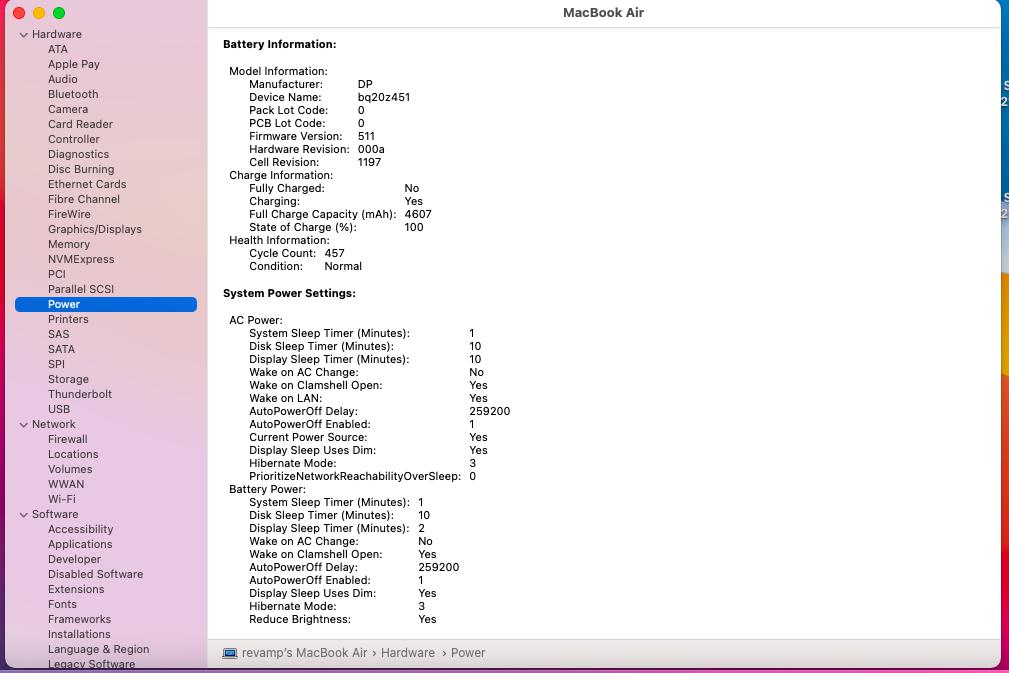Open USB device info
This screenshot has height=673, width=1009.
pyautogui.click(x=59, y=409)
